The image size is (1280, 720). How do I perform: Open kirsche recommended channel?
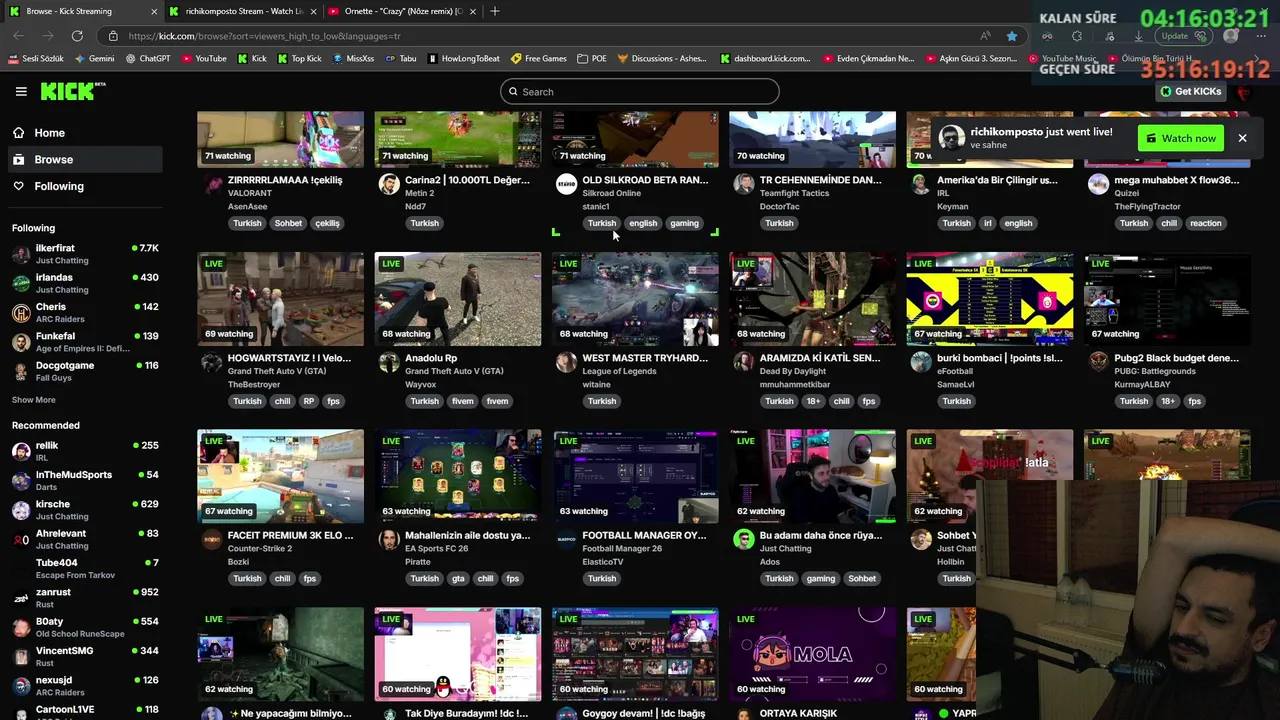(x=85, y=510)
